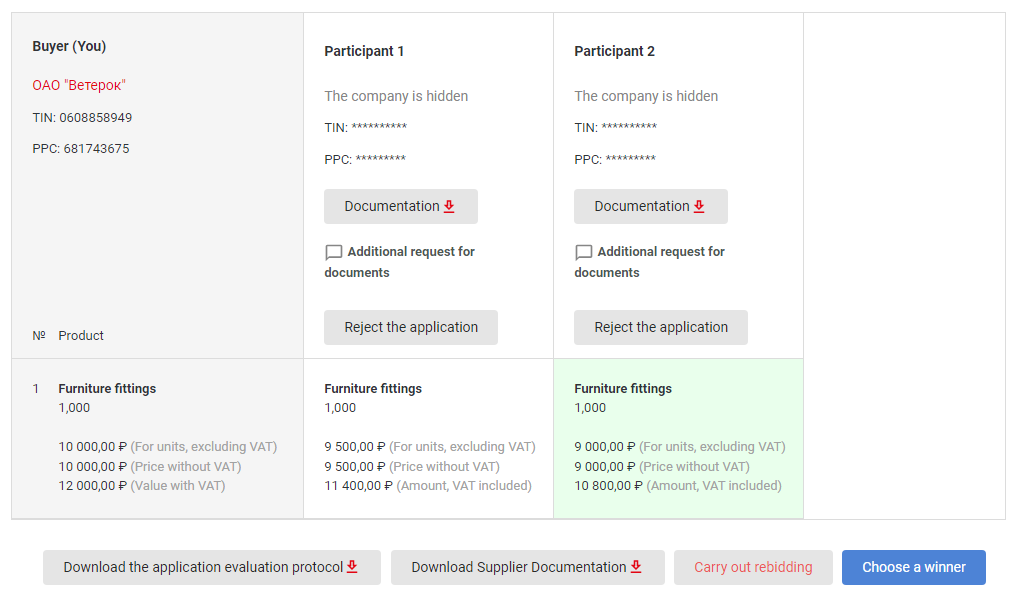
Task: Open buyer company ОАО "Ветерок" link
Action: [79, 85]
